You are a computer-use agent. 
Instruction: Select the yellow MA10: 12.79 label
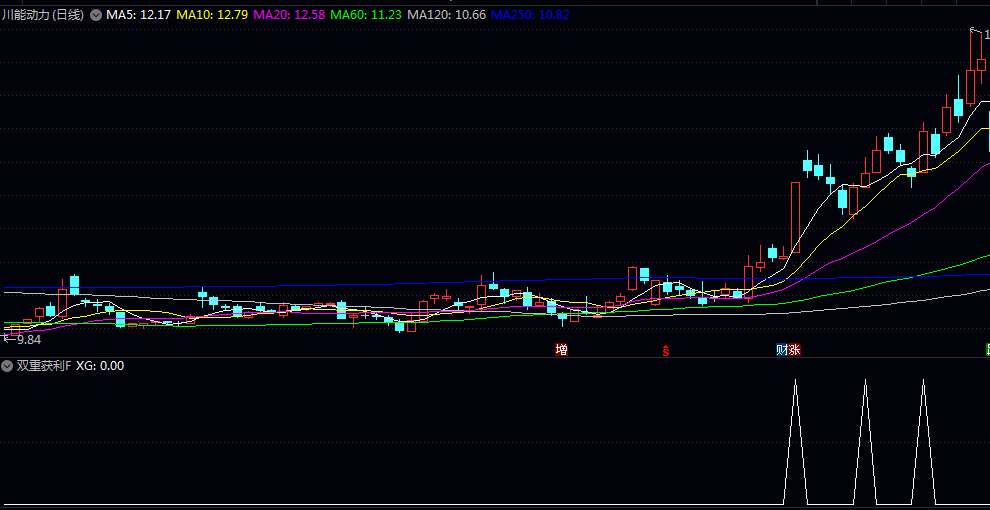[x=212, y=15]
